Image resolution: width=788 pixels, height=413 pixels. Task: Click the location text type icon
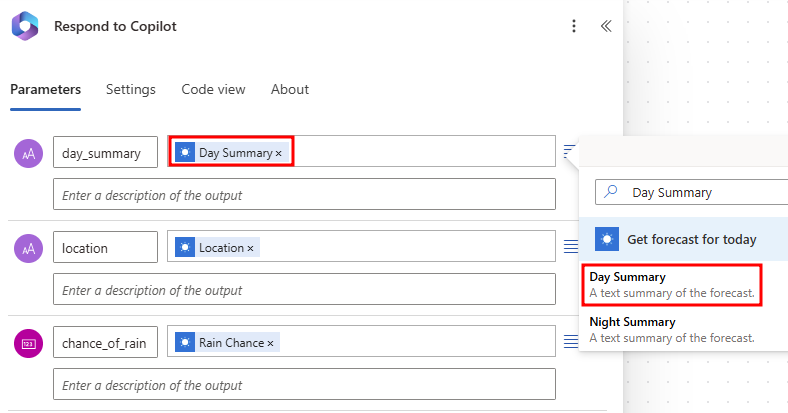(28, 247)
